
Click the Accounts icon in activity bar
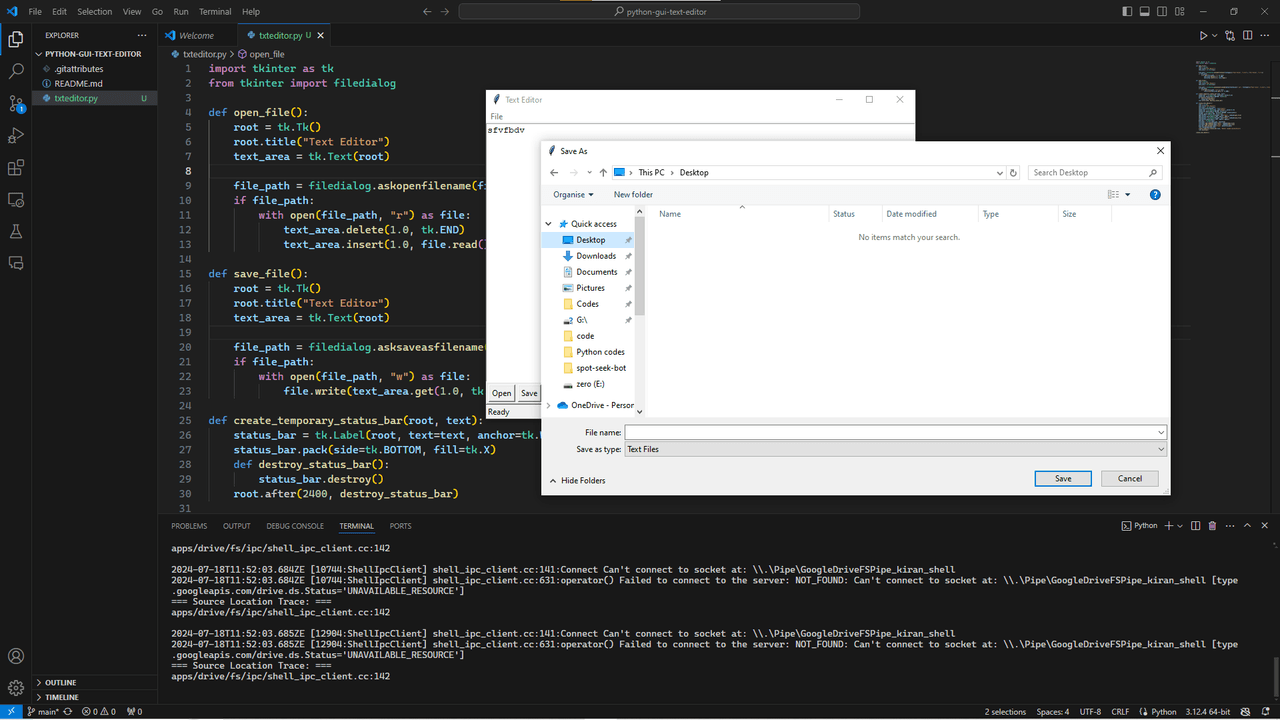16,656
